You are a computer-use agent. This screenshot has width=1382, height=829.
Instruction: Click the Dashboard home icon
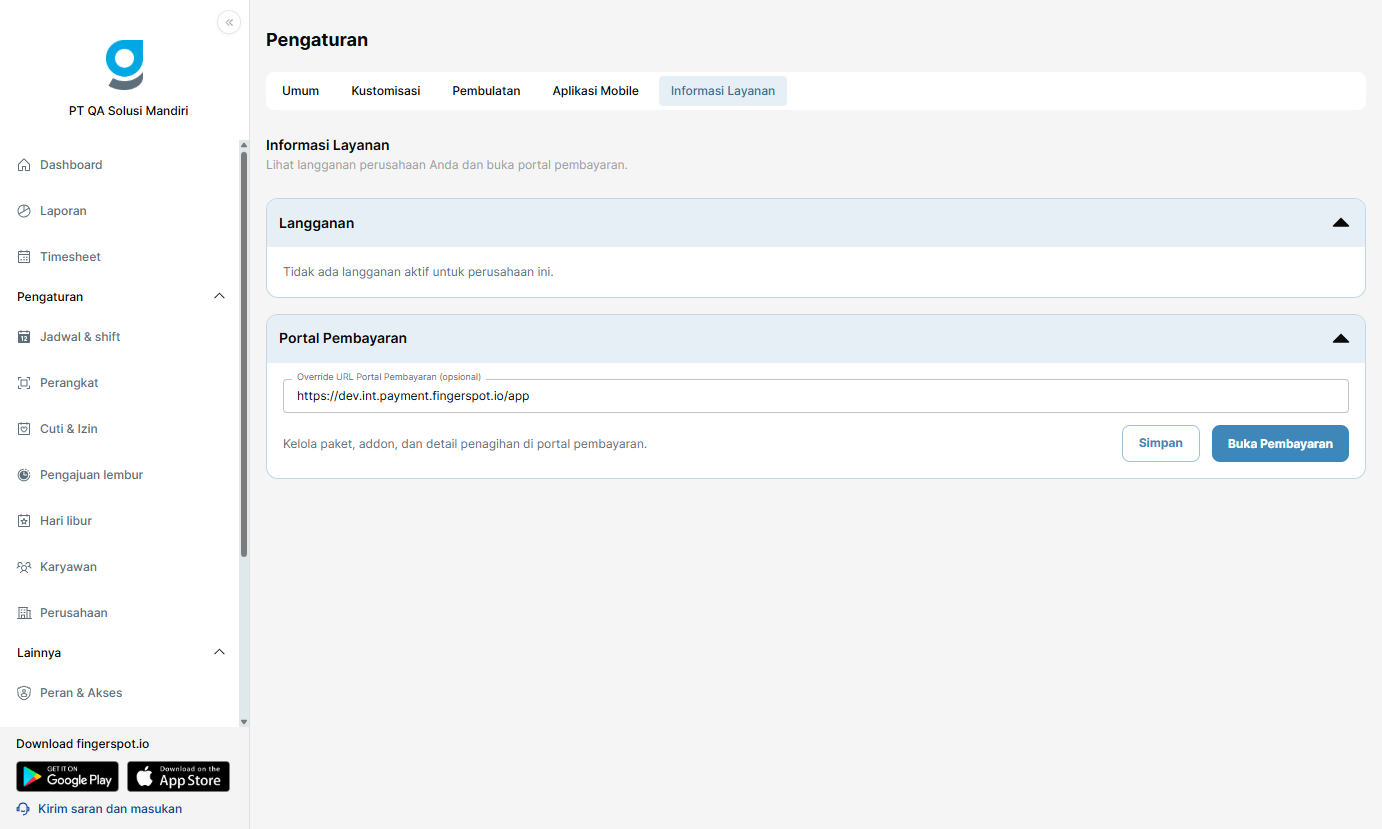pyautogui.click(x=24, y=165)
